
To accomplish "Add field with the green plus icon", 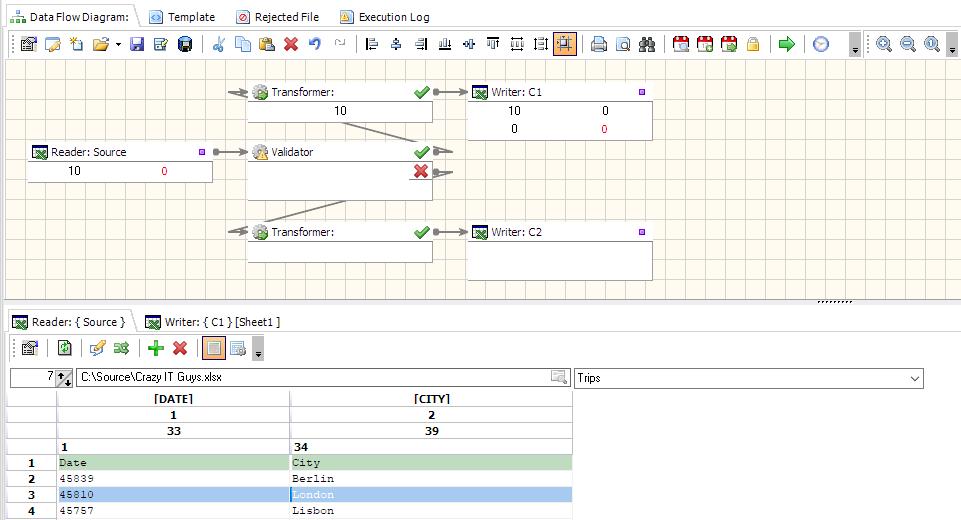I will [x=156, y=348].
